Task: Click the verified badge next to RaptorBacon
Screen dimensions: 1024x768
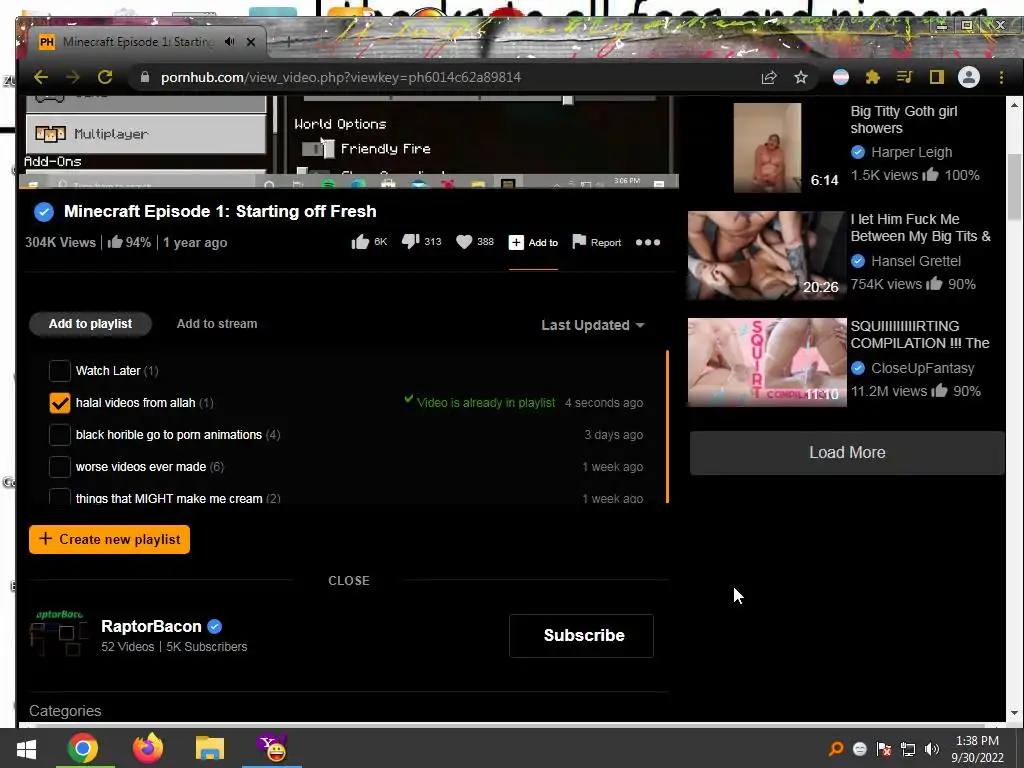Action: point(214,626)
